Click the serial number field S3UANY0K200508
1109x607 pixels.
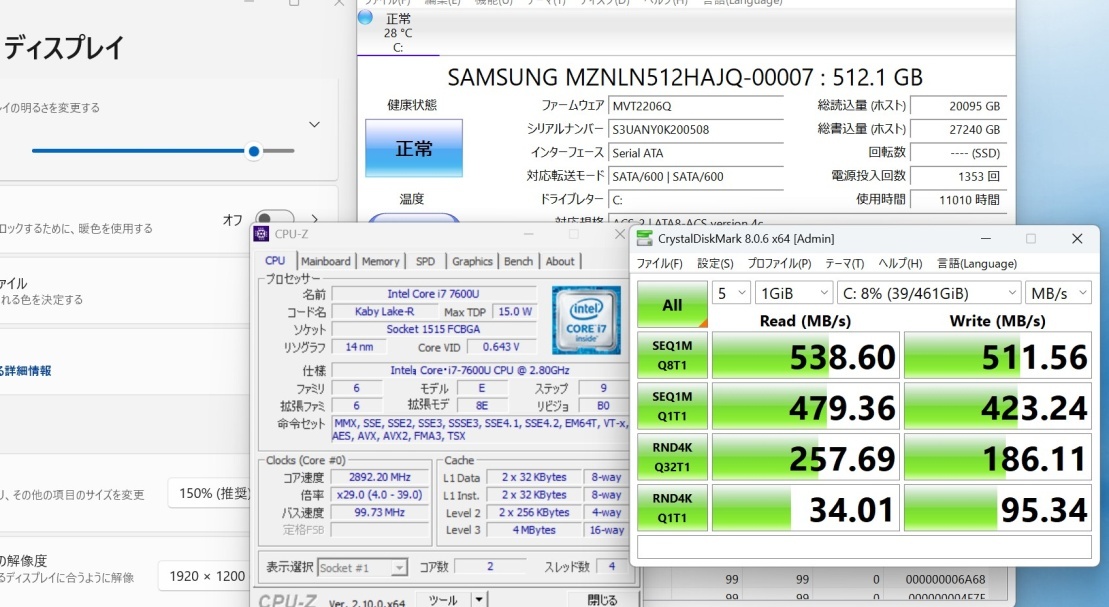(x=696, y=129)
